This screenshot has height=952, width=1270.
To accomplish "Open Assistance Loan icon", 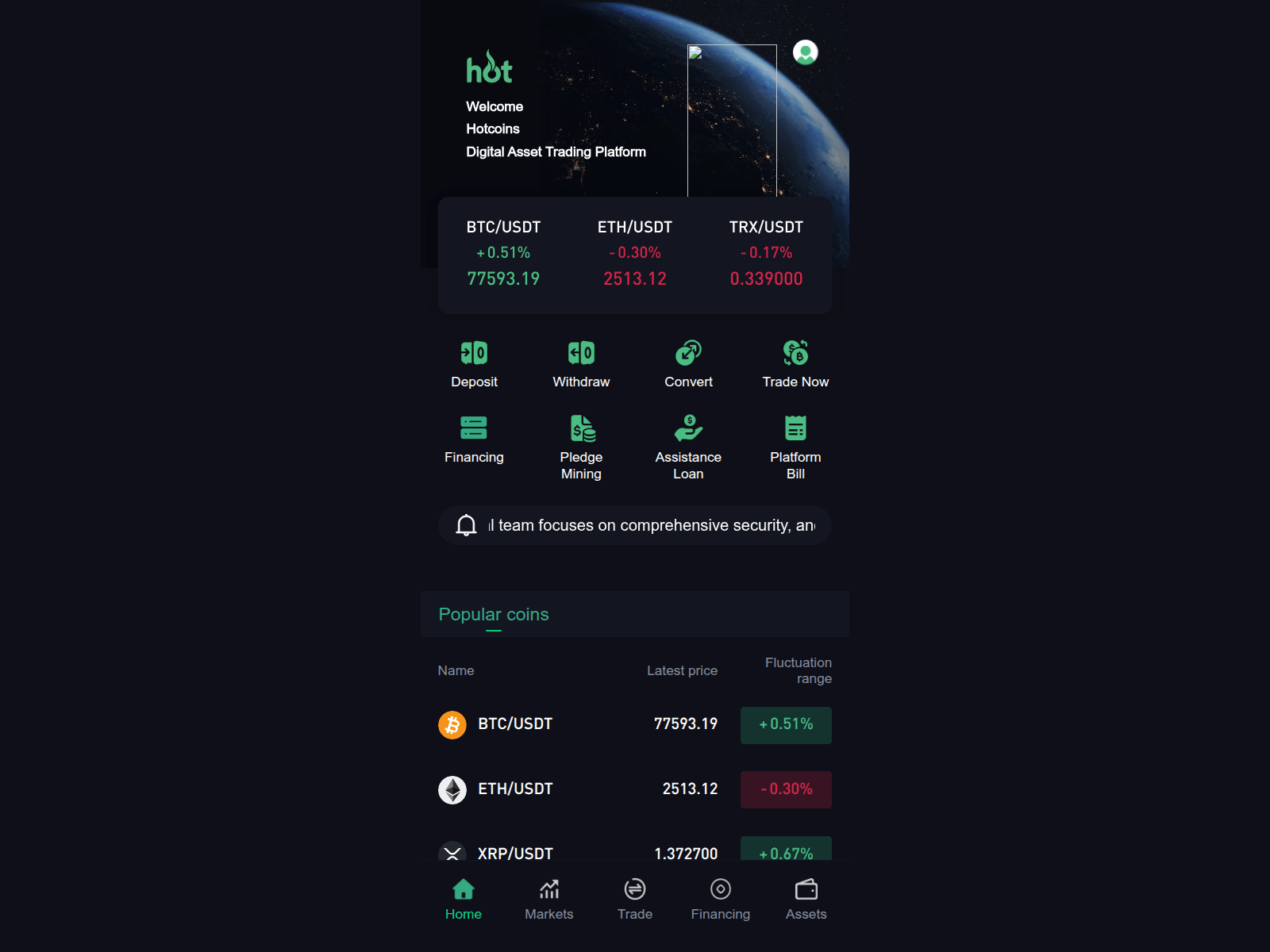I will coord(688,428).
